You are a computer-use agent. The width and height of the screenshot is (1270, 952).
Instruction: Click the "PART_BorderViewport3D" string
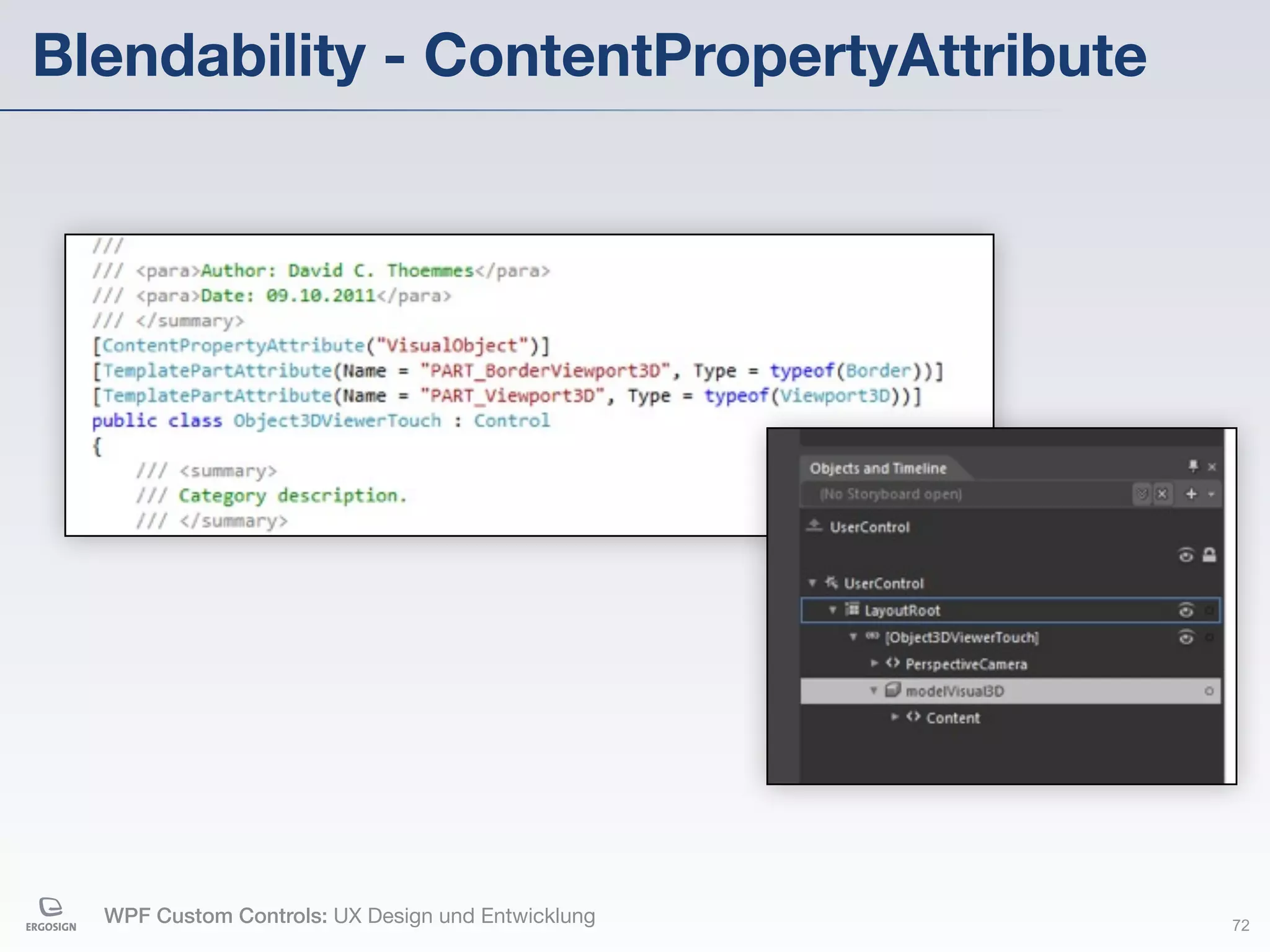click(x=545, y=371)
